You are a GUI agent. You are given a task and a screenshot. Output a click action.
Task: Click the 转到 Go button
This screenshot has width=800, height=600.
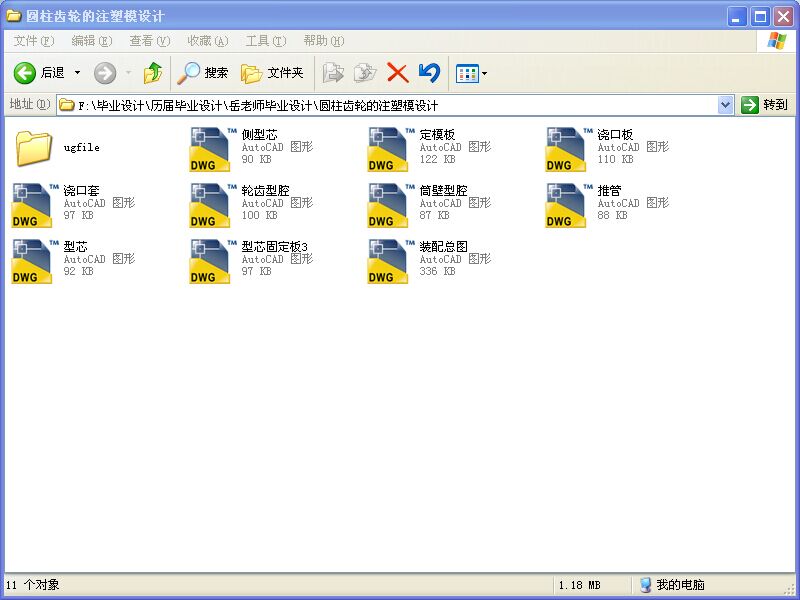[x=765, y=105]
